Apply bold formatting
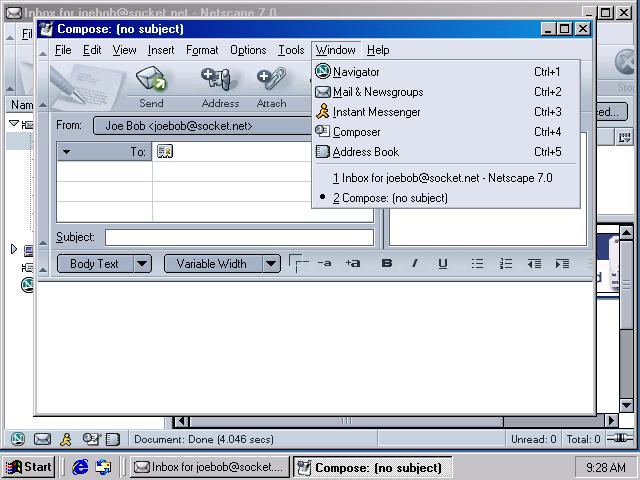Image resolution: width=640 pixels, height=480 pixels. (387, 263)
